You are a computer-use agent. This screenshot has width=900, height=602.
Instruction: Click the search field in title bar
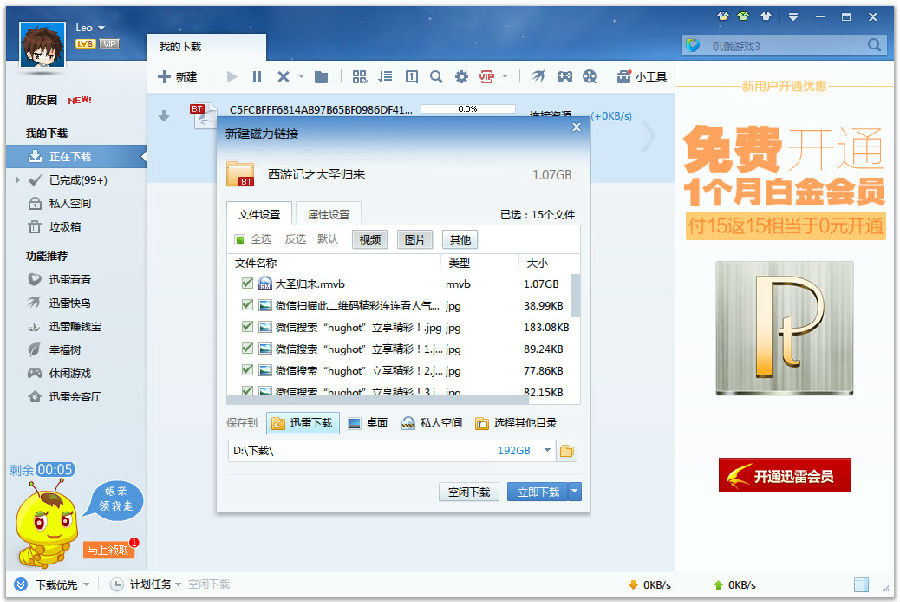[781, 45]
